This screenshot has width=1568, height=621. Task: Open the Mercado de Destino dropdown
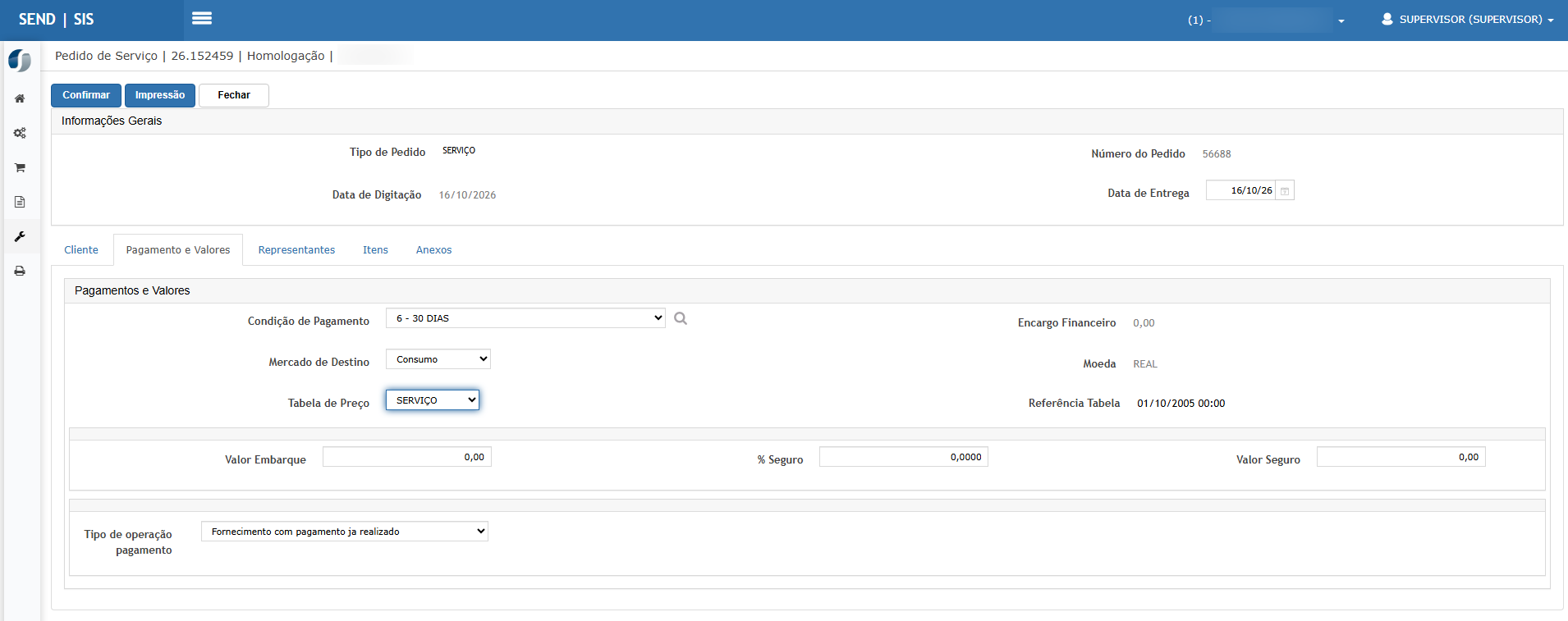438,359
